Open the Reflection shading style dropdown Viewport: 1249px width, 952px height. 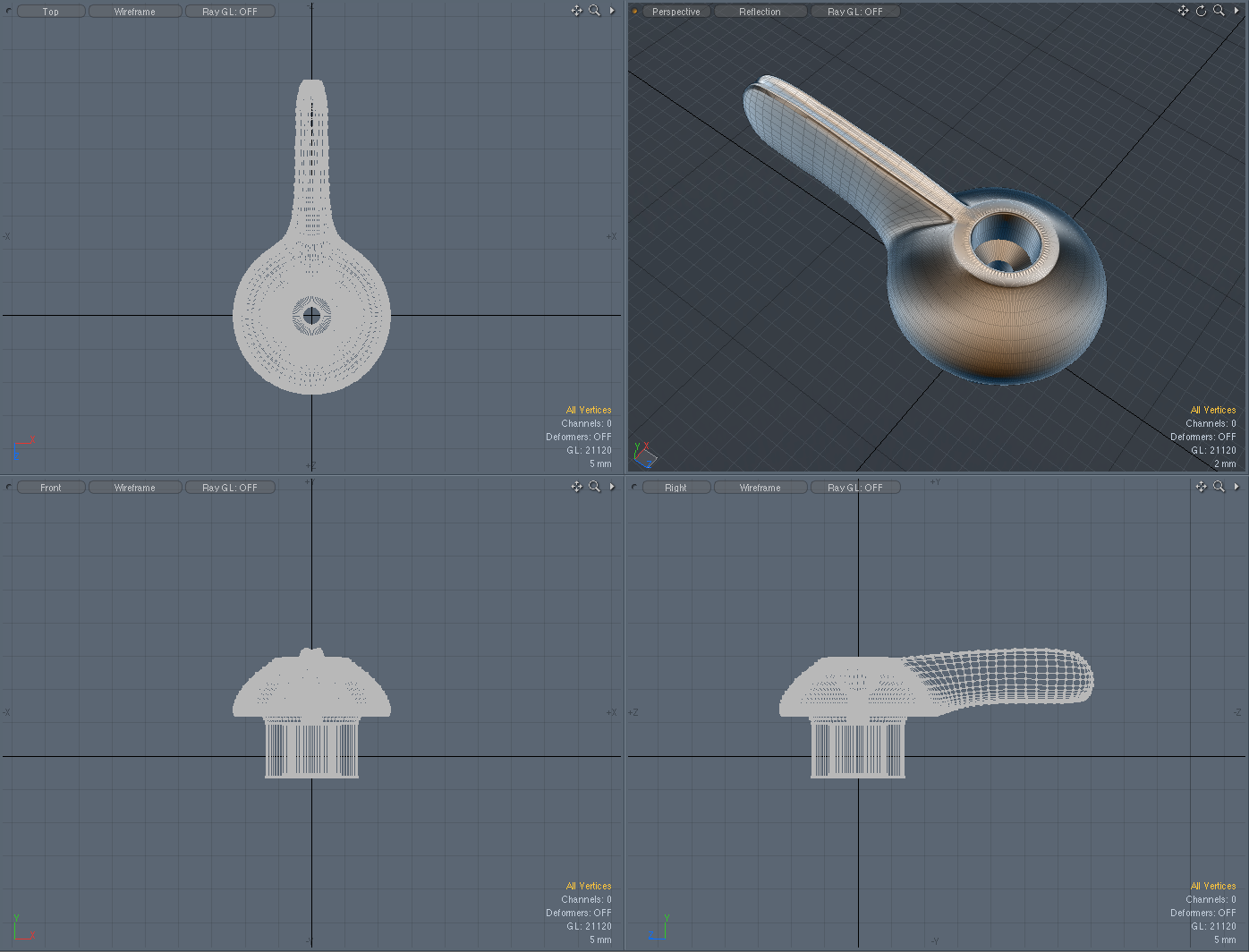pos(760,12)
